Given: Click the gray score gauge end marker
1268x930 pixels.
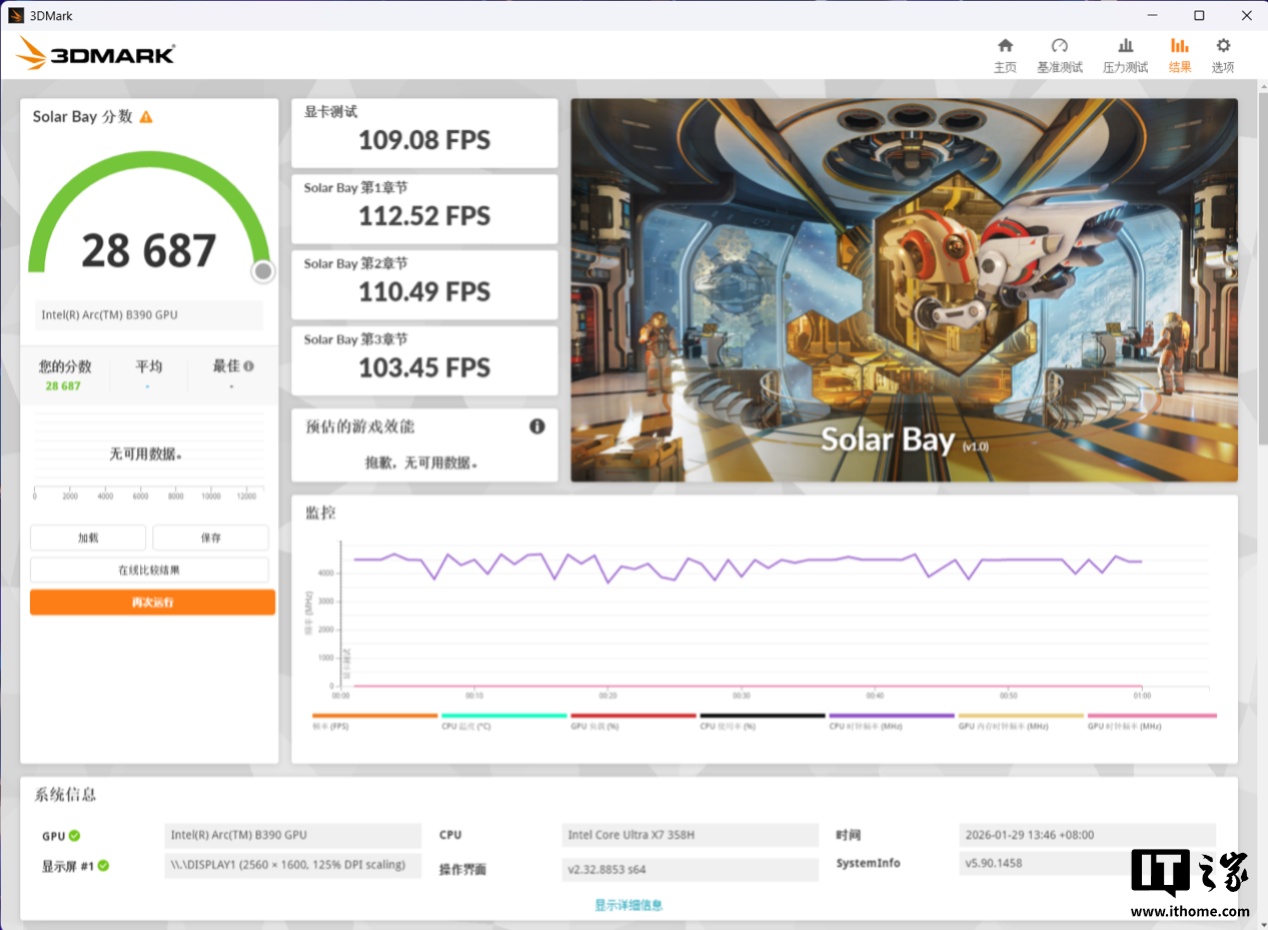Looking at the screenshot, I should (263, 271).
